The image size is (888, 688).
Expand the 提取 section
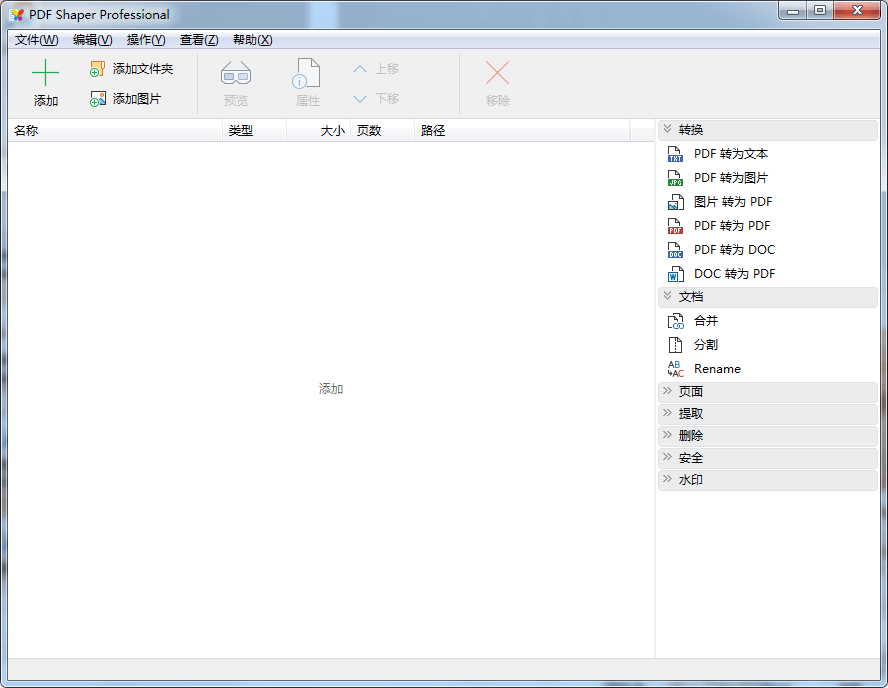768,414
